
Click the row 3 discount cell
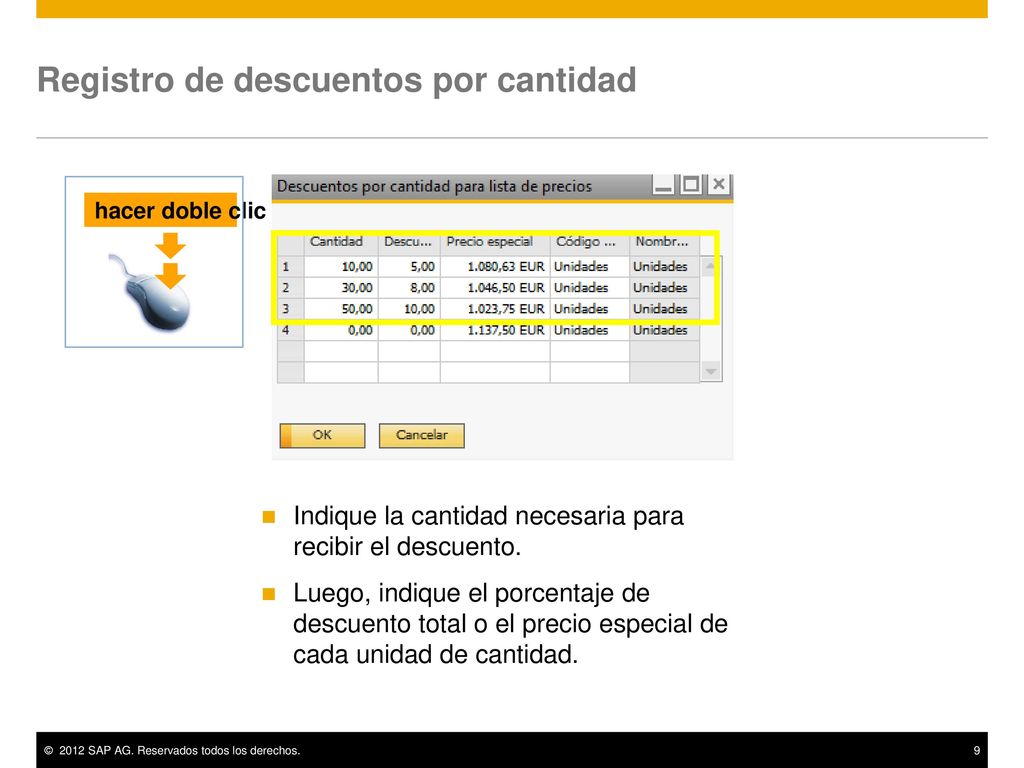pos(409,309)
